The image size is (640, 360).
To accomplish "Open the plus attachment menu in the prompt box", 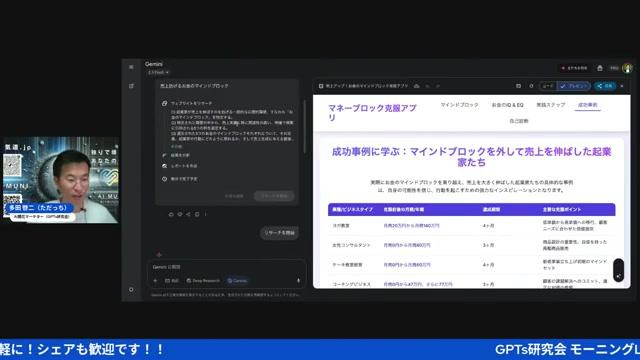I will (155, 280).
